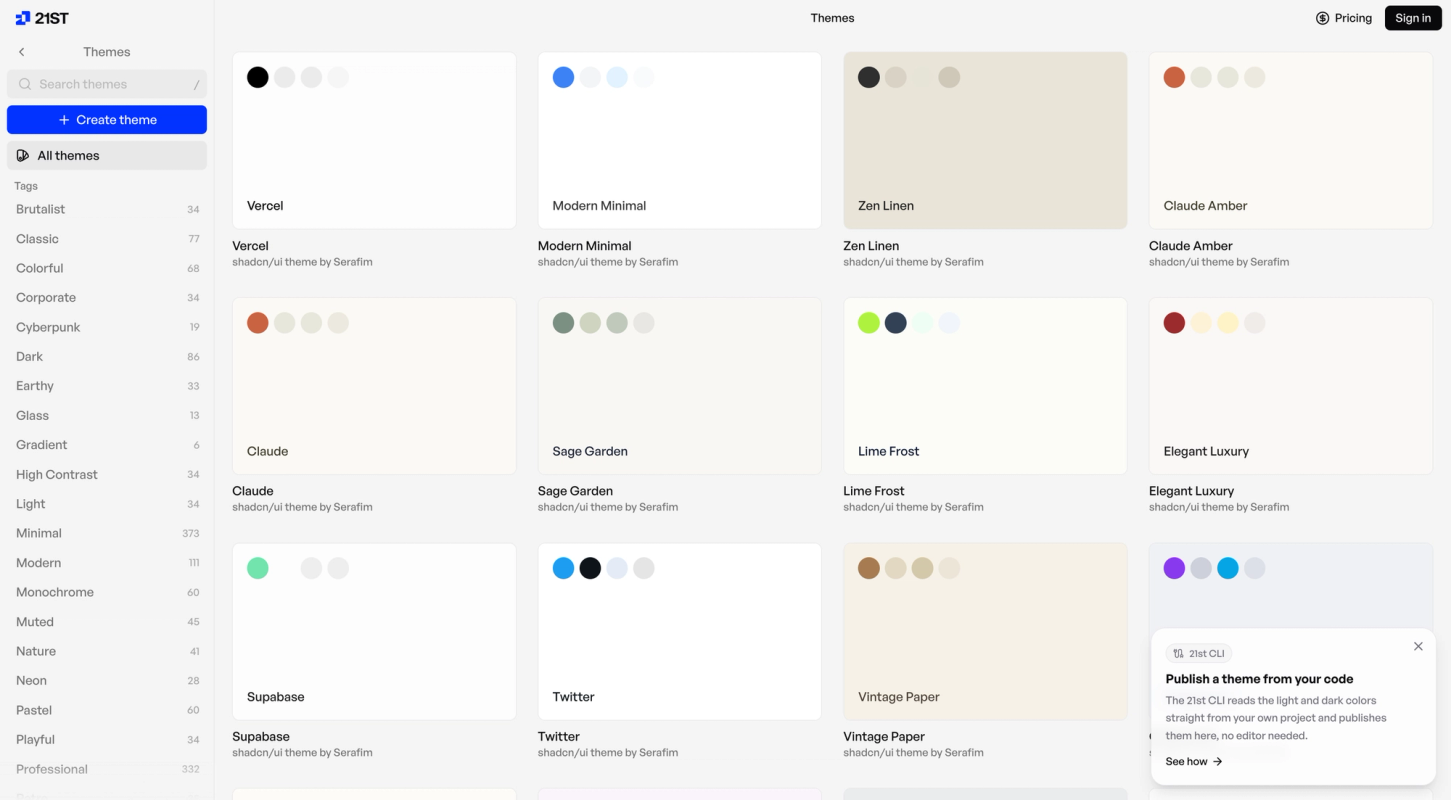The height and width of the screenshot is (800, 1451).
Task: Click the mint green swatch on Supabase card
Action: 258,568
